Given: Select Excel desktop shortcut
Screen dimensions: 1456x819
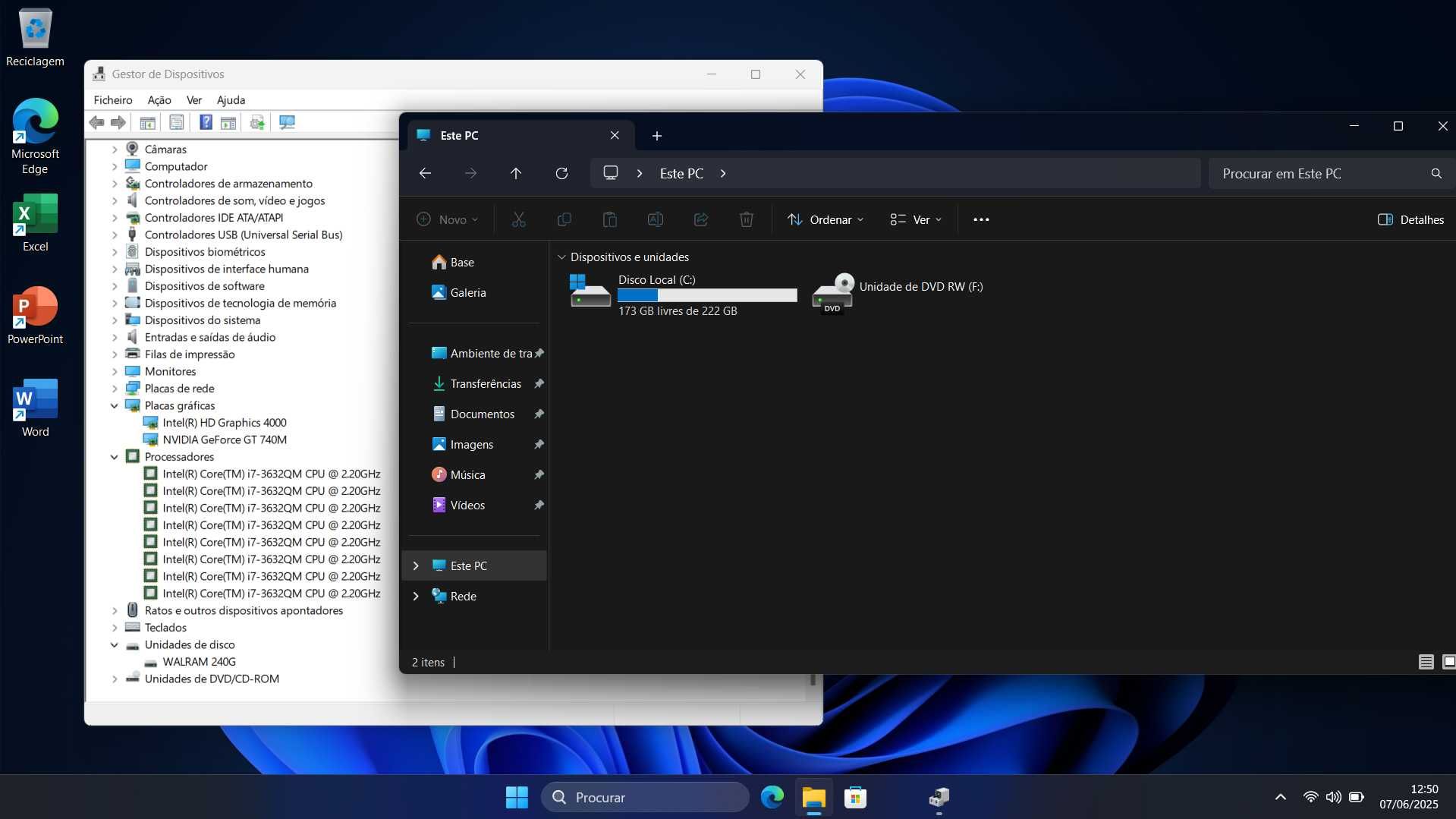Looking at the screenshot, I should [35, 222].
